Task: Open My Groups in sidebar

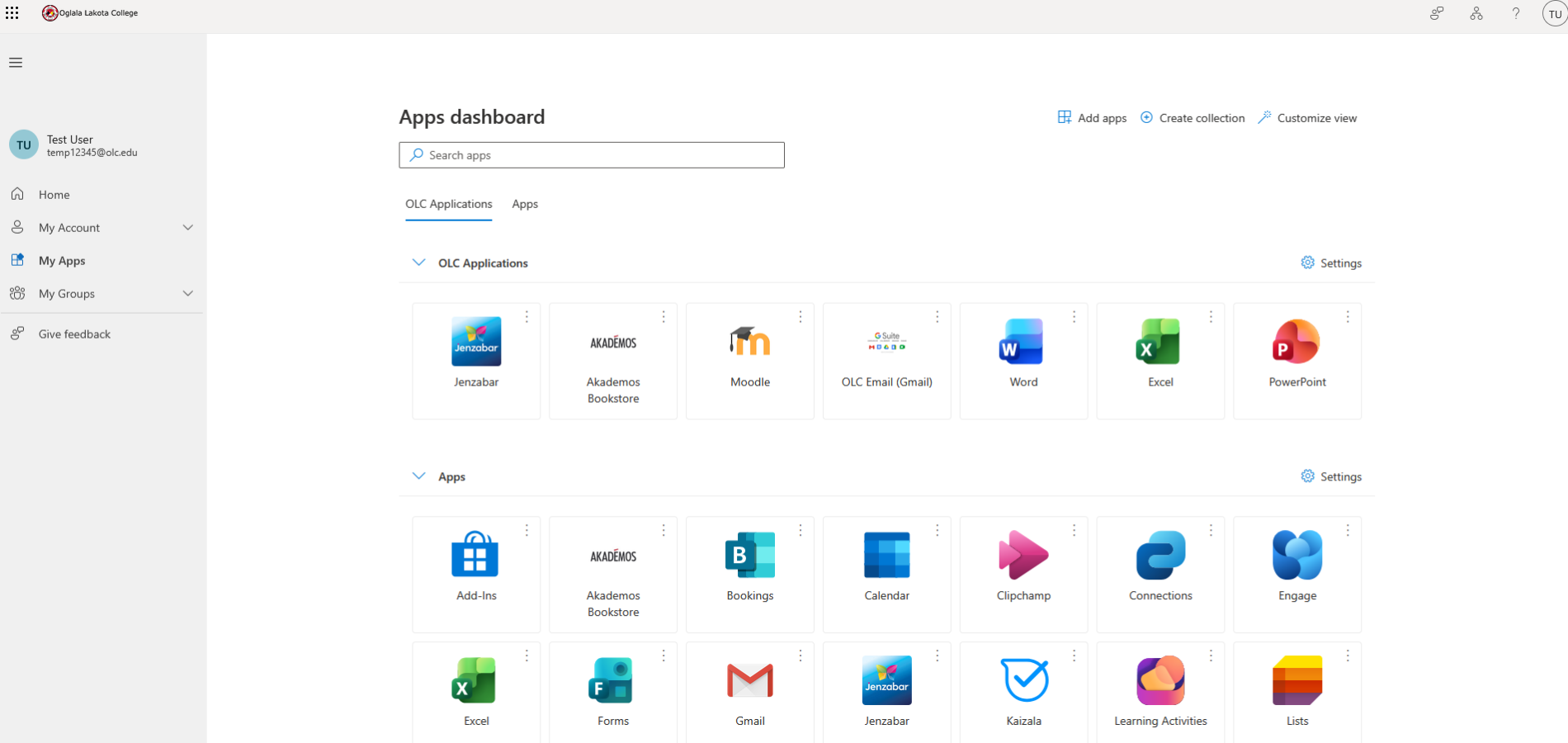Action: click(x=102, y=294)
